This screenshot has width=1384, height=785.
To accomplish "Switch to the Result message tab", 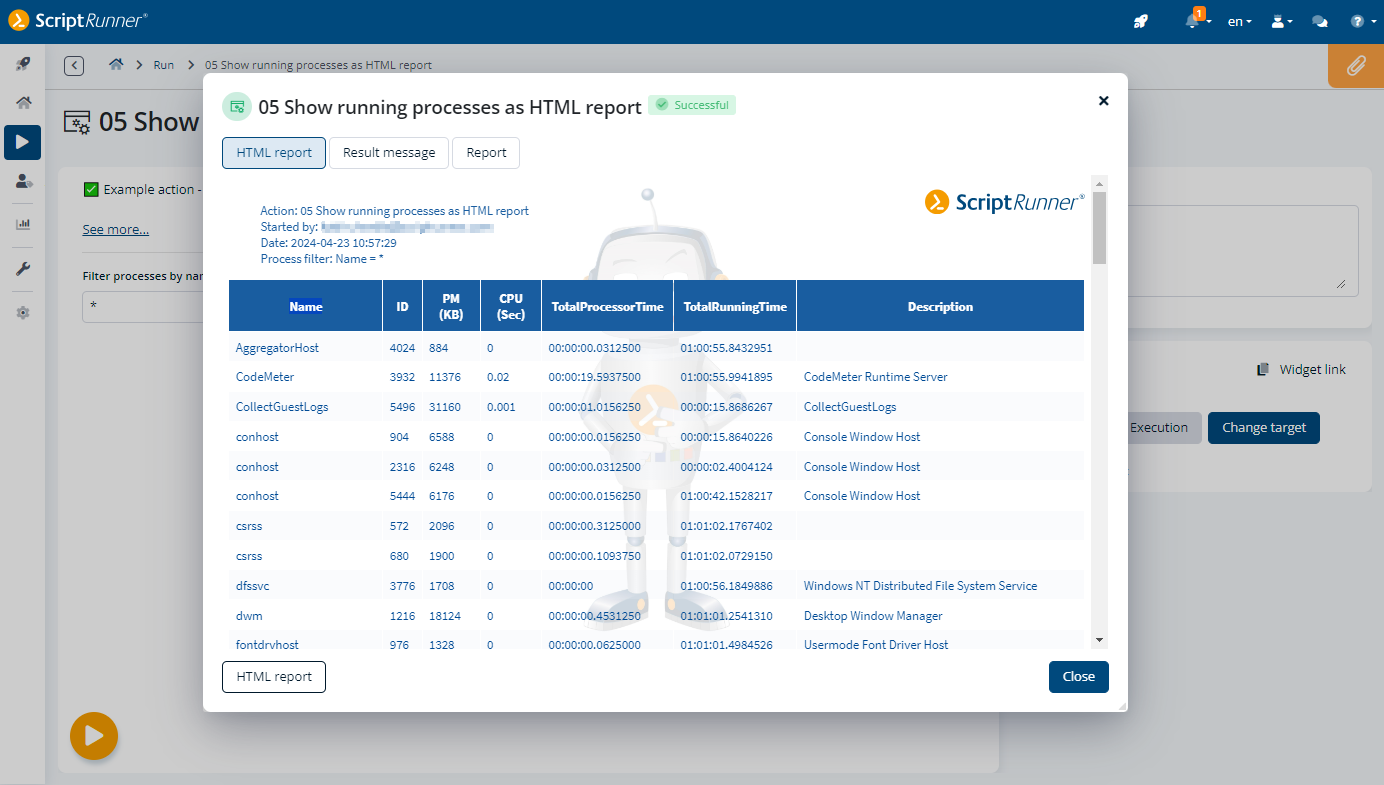I will (388, 153).
